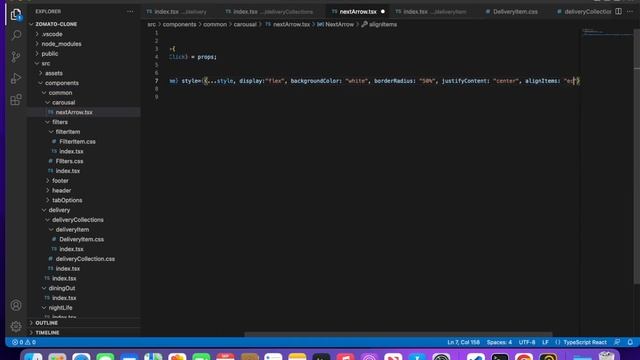Click Spaces: 4 indentation setting
Viewport: 640px width, 360px height.
coord(499,342)
